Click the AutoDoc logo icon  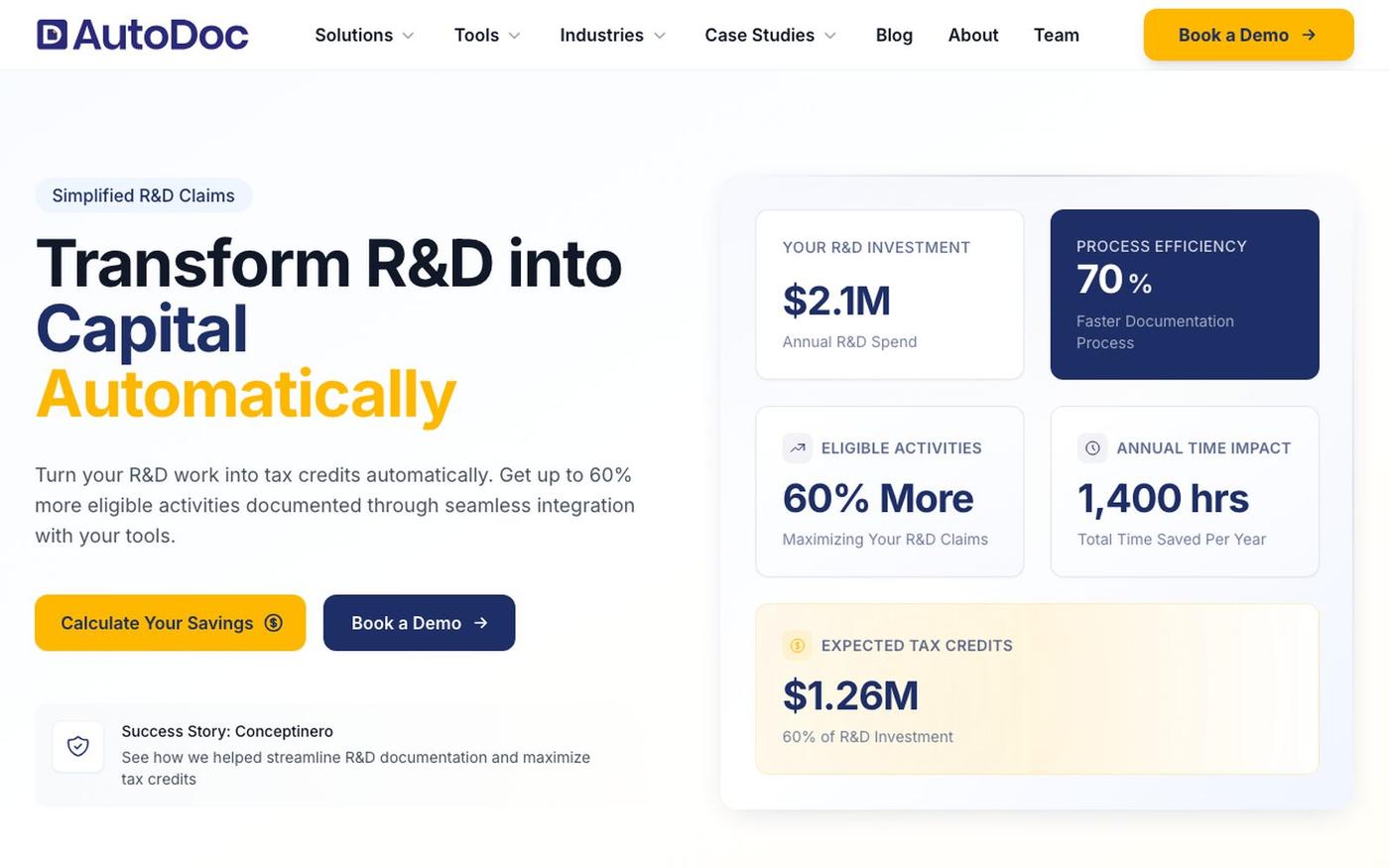pos(52,35)
